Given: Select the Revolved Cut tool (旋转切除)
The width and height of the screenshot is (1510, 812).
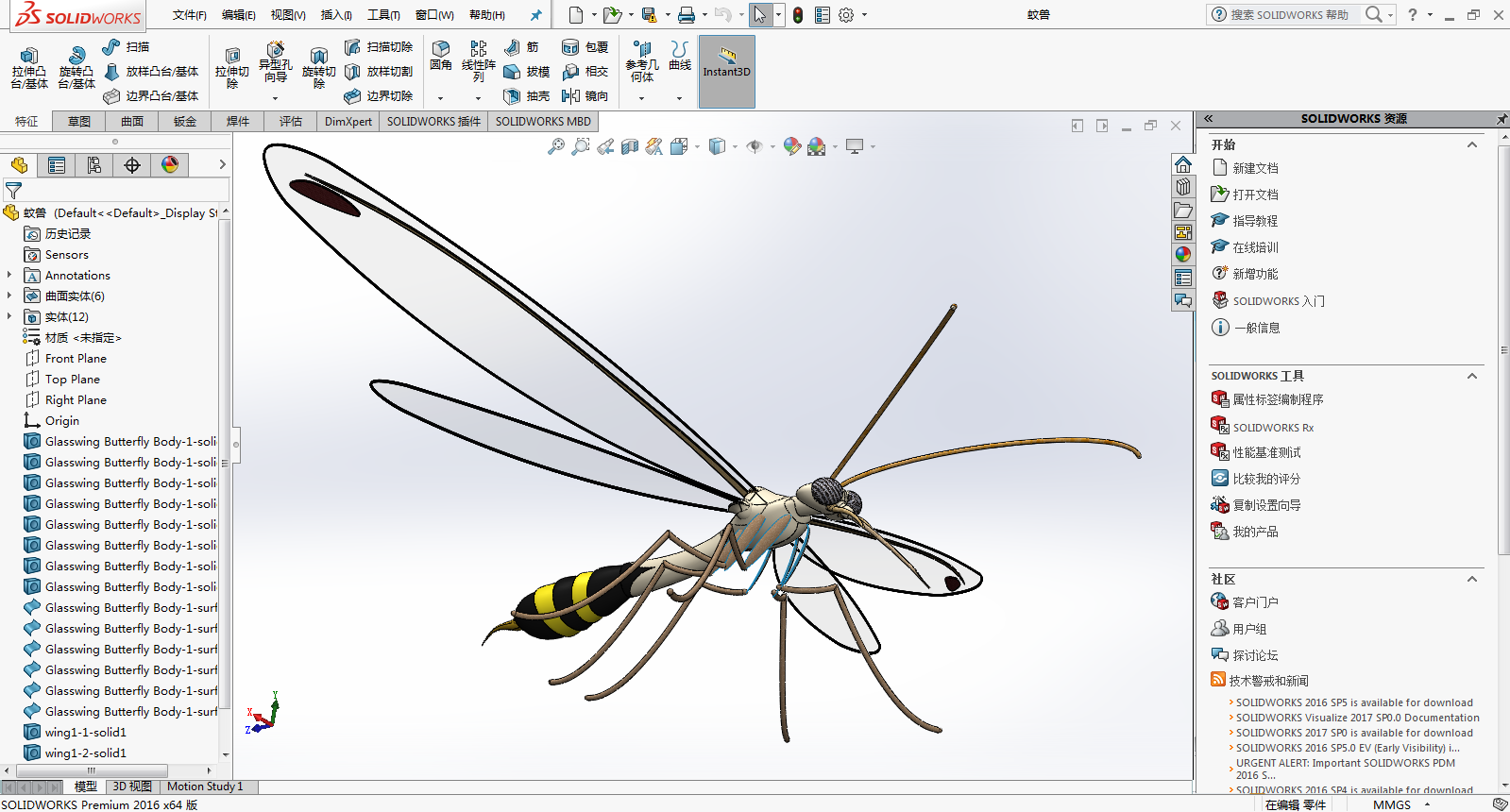Looking at the screenshot, I should pos(319,68).
